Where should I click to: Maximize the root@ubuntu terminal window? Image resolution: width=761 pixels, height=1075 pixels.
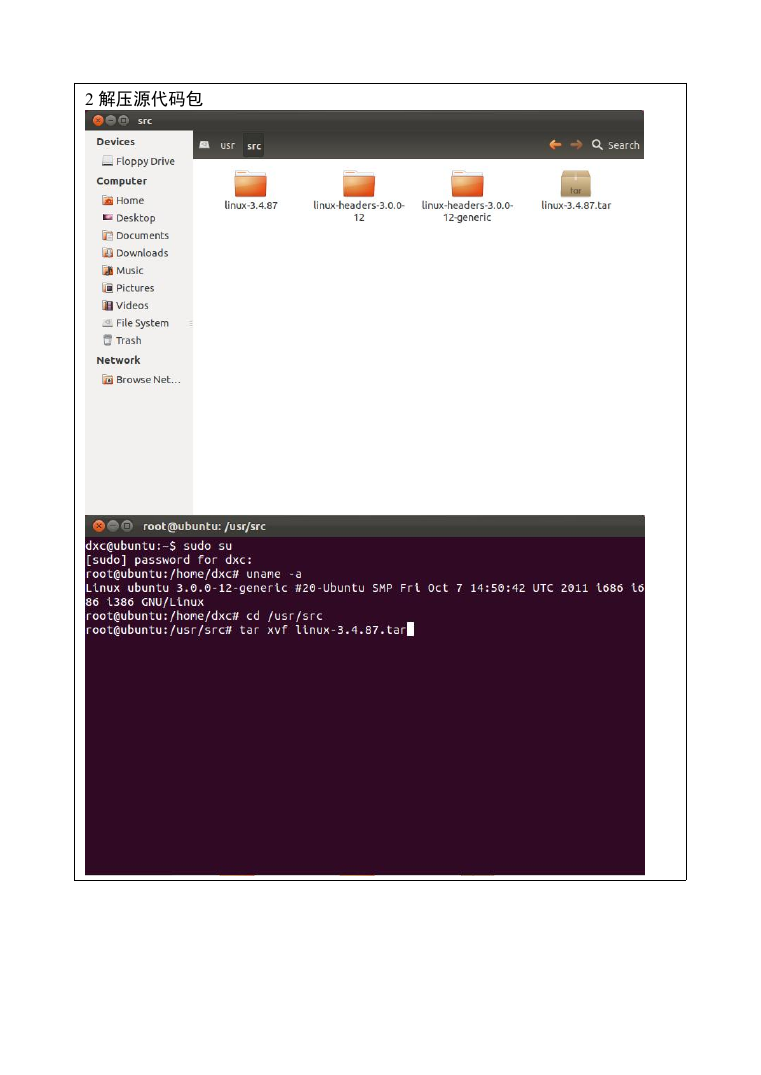click(127, 526)
